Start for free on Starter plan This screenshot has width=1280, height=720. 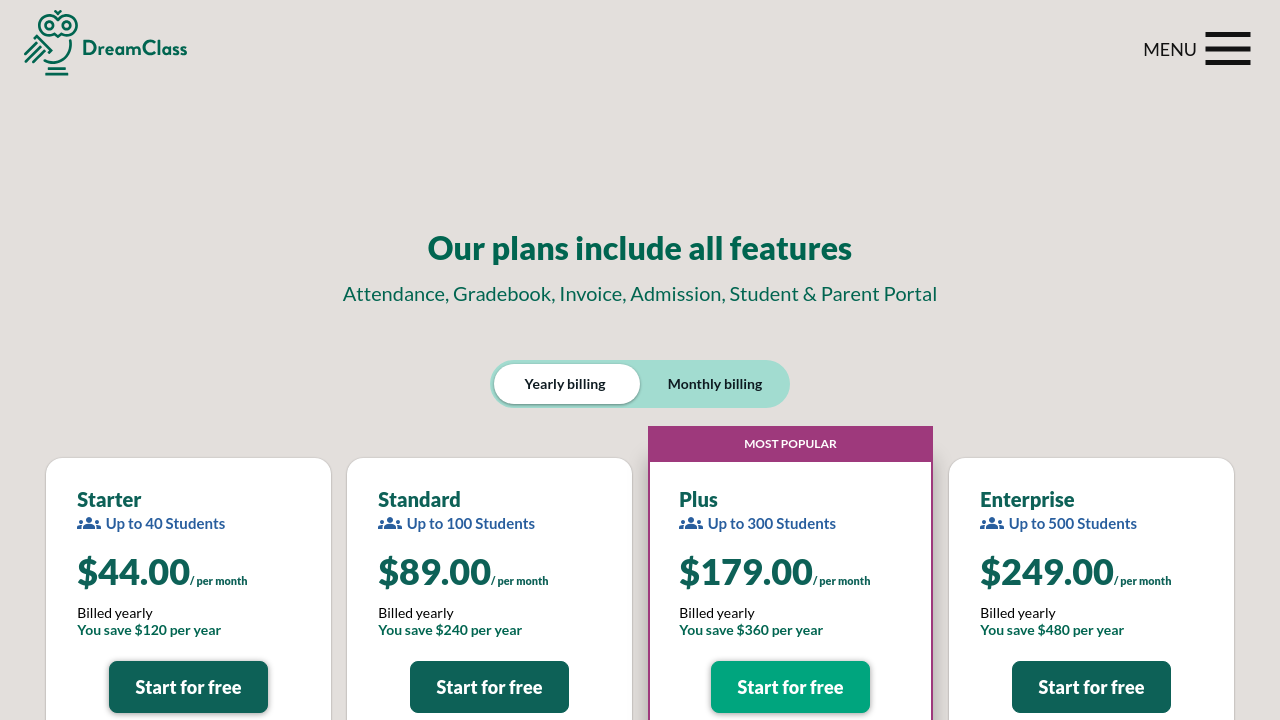[188, 687]
